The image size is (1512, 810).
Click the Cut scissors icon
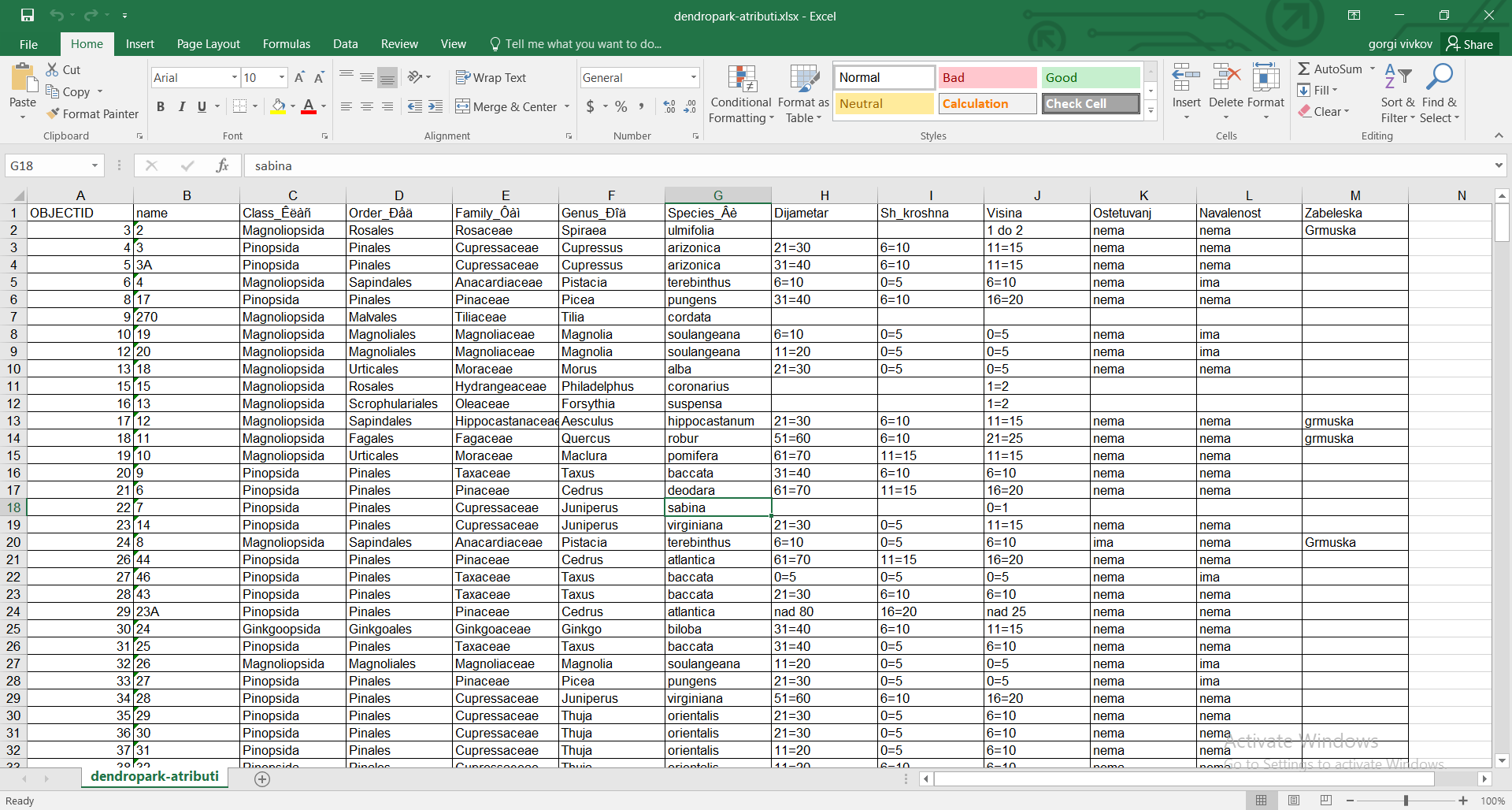tap(53, 69)
